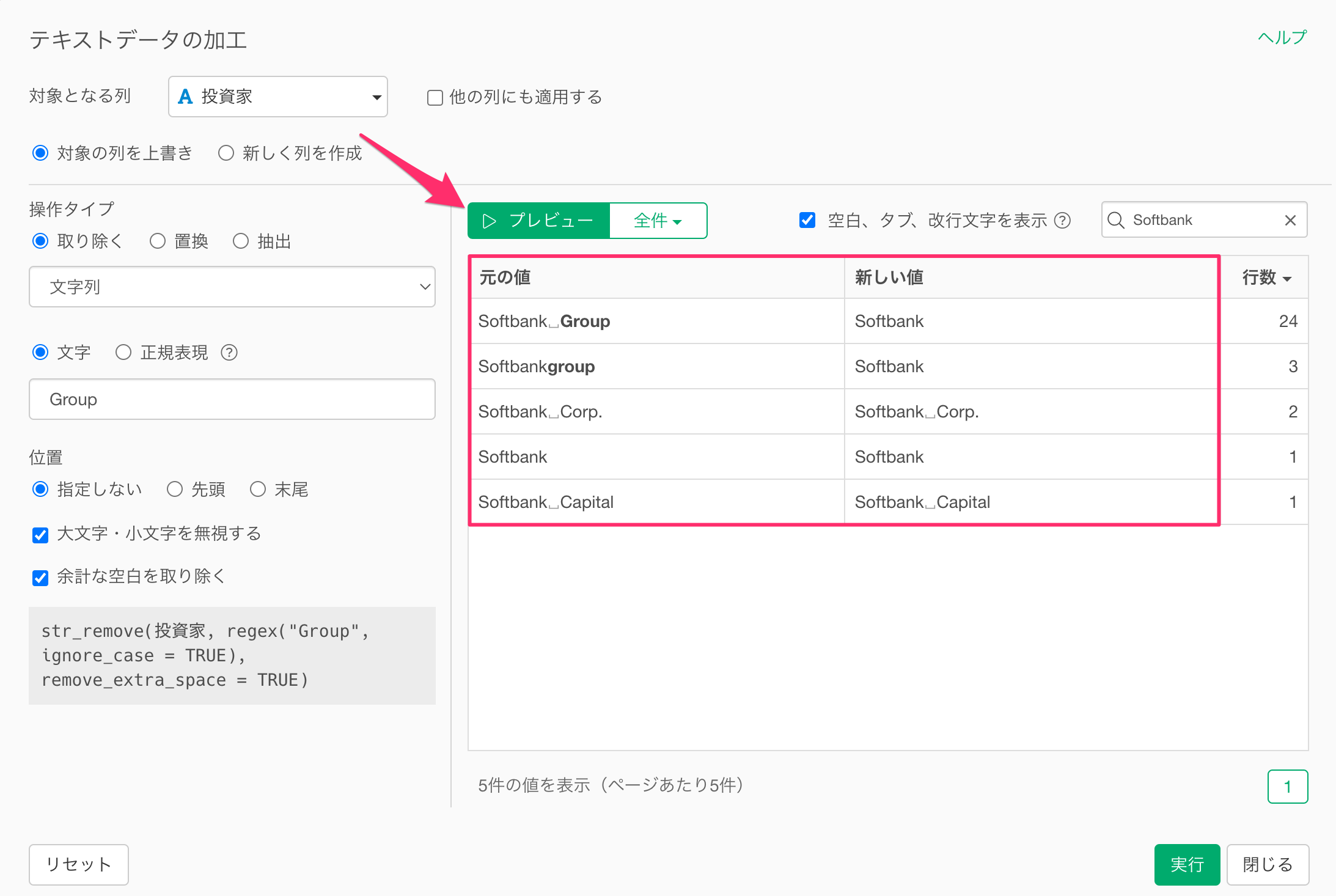Click the help icon next to 正規表現
Image resolution: width=1336 pixels, height=896 pixels.
pyautogui.click(x=229, y=353)
